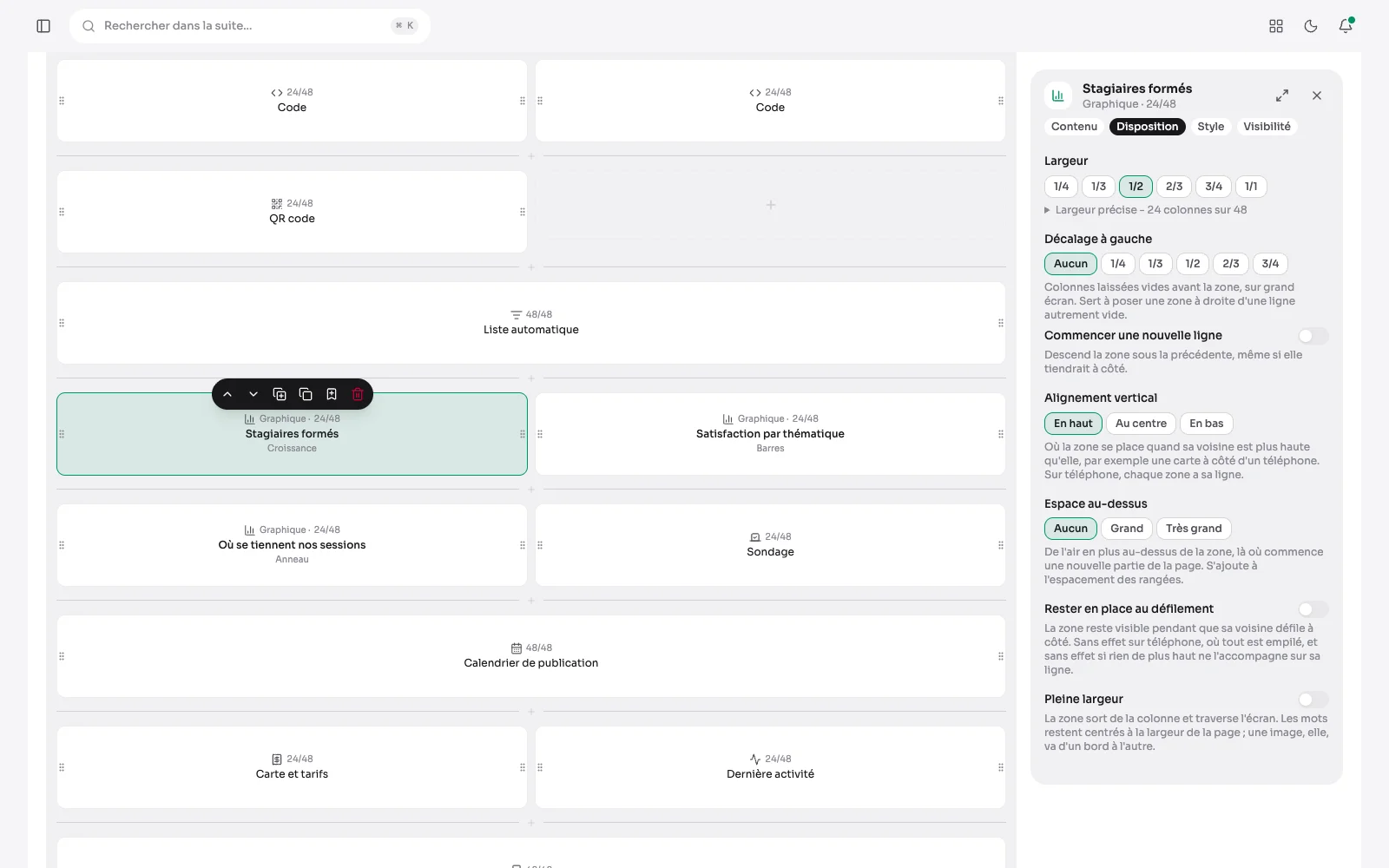Select the Carte et tarifs zone
Viewport: 1389px width, 868px height.
tap(292, 767)
